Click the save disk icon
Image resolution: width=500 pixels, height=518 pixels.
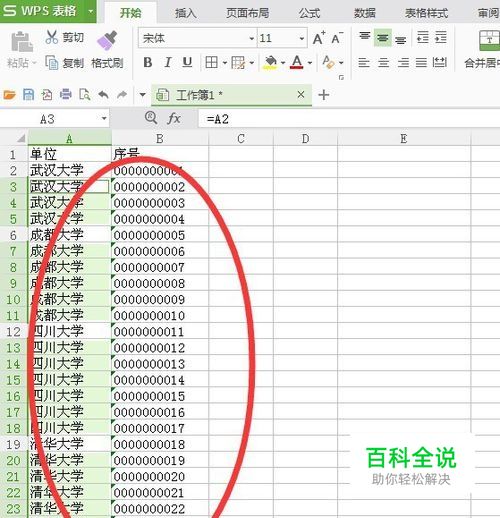[x=28, y=95]
